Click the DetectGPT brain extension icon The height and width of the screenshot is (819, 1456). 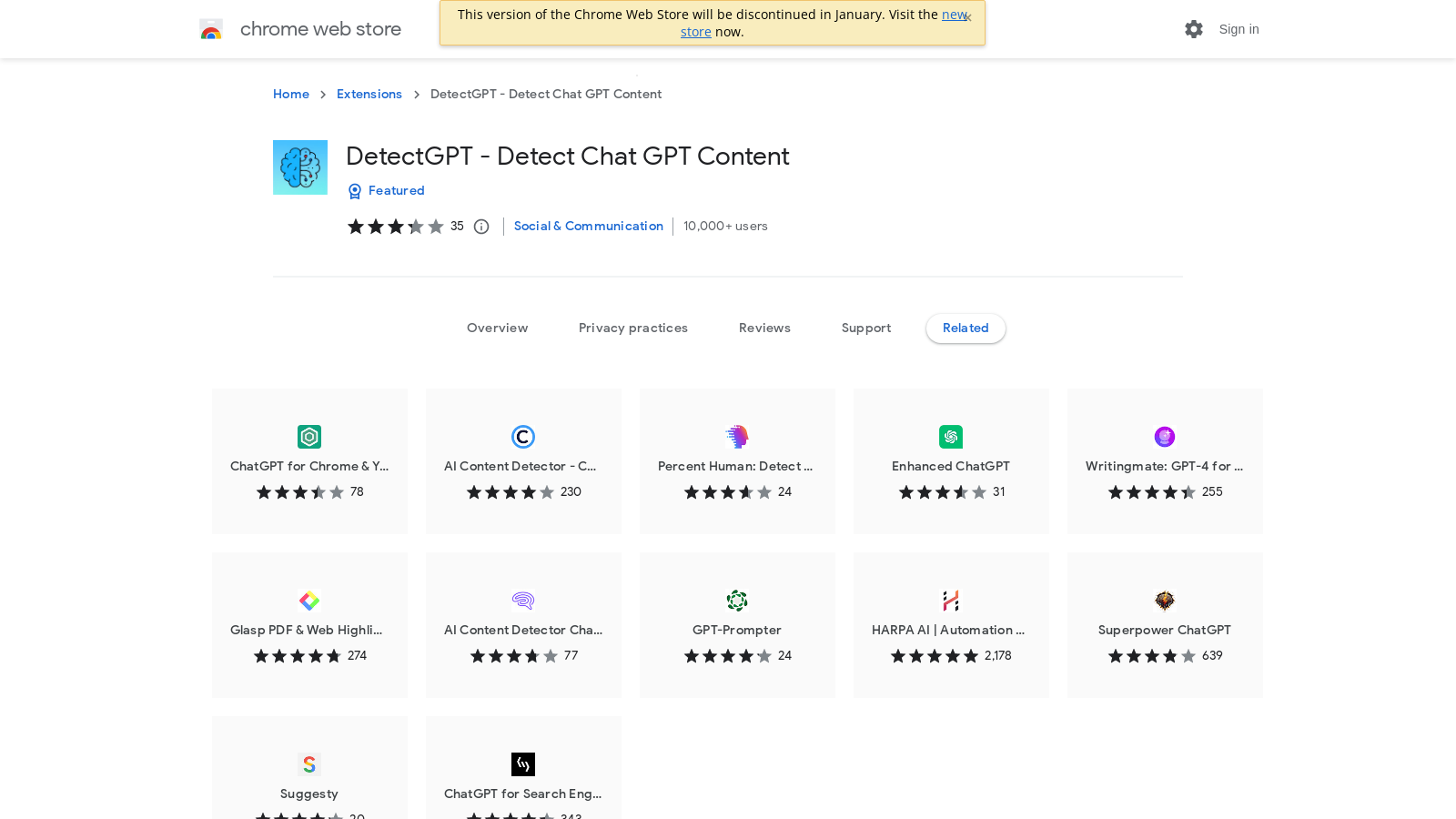point(300,167)
